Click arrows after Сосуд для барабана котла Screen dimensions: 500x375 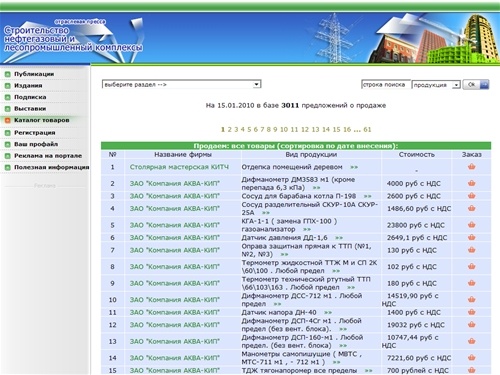click(367, 196)
